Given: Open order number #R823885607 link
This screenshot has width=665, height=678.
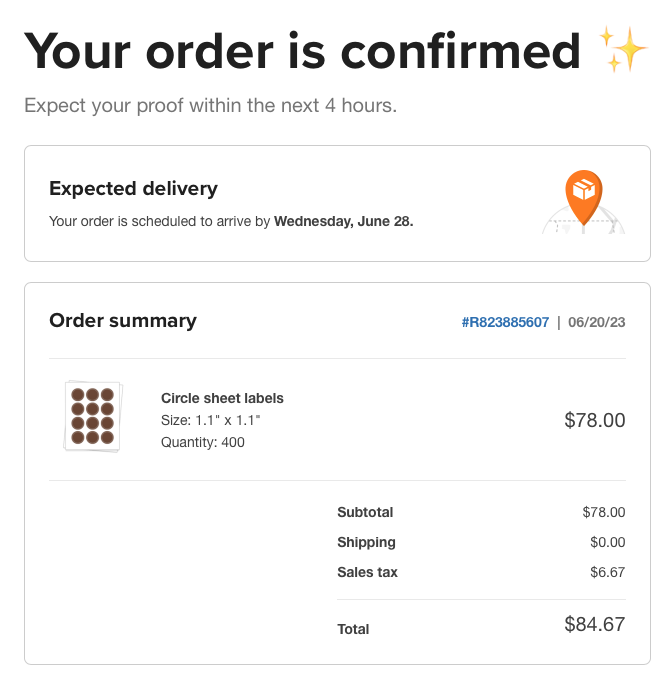Looking at the screenshot, I should 505,322.
